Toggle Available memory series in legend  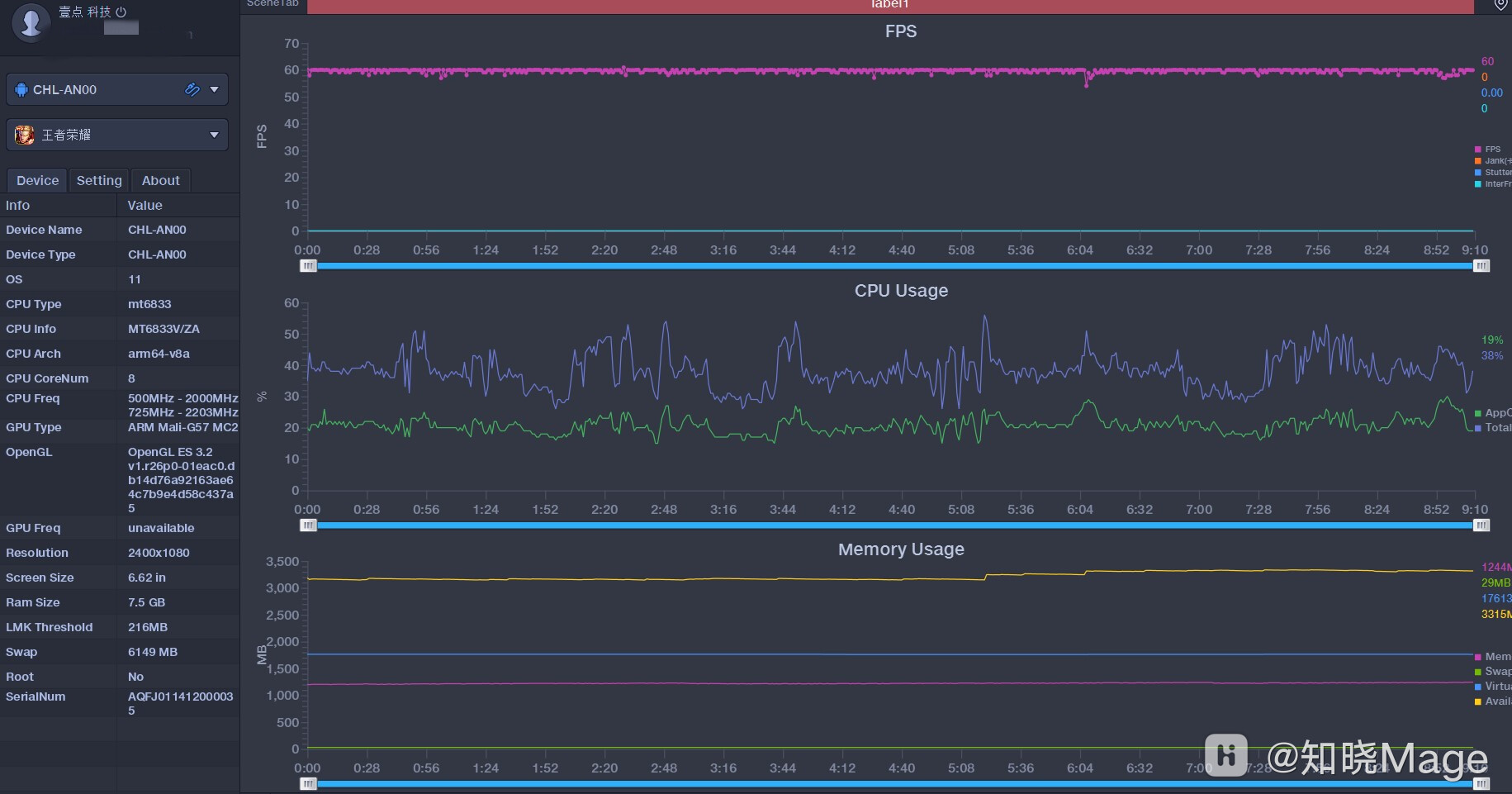point(1493,701)
